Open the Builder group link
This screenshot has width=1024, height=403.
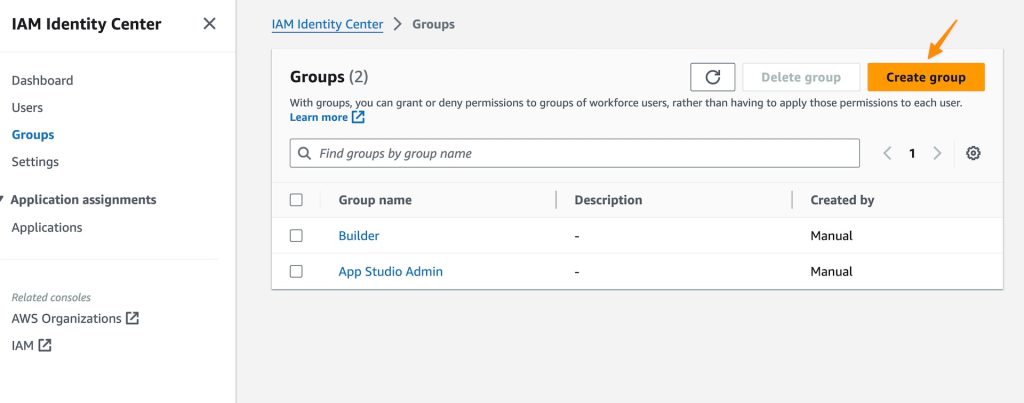tap(359, 236)
